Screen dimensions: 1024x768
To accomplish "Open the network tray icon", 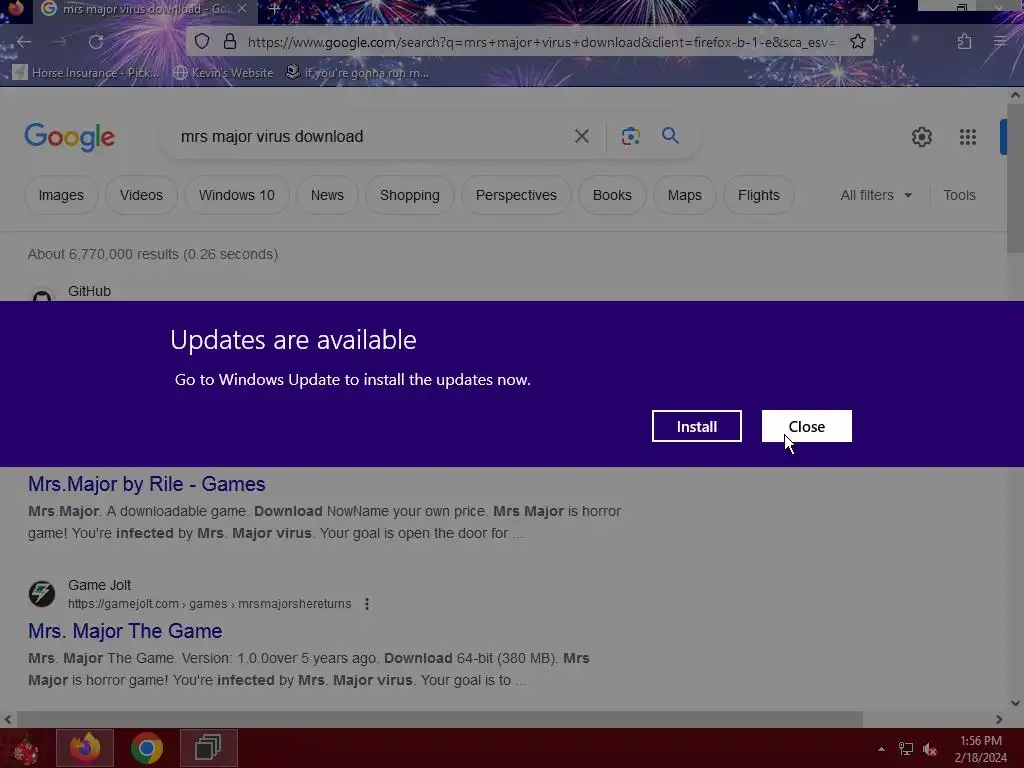I will pos(905,749).
